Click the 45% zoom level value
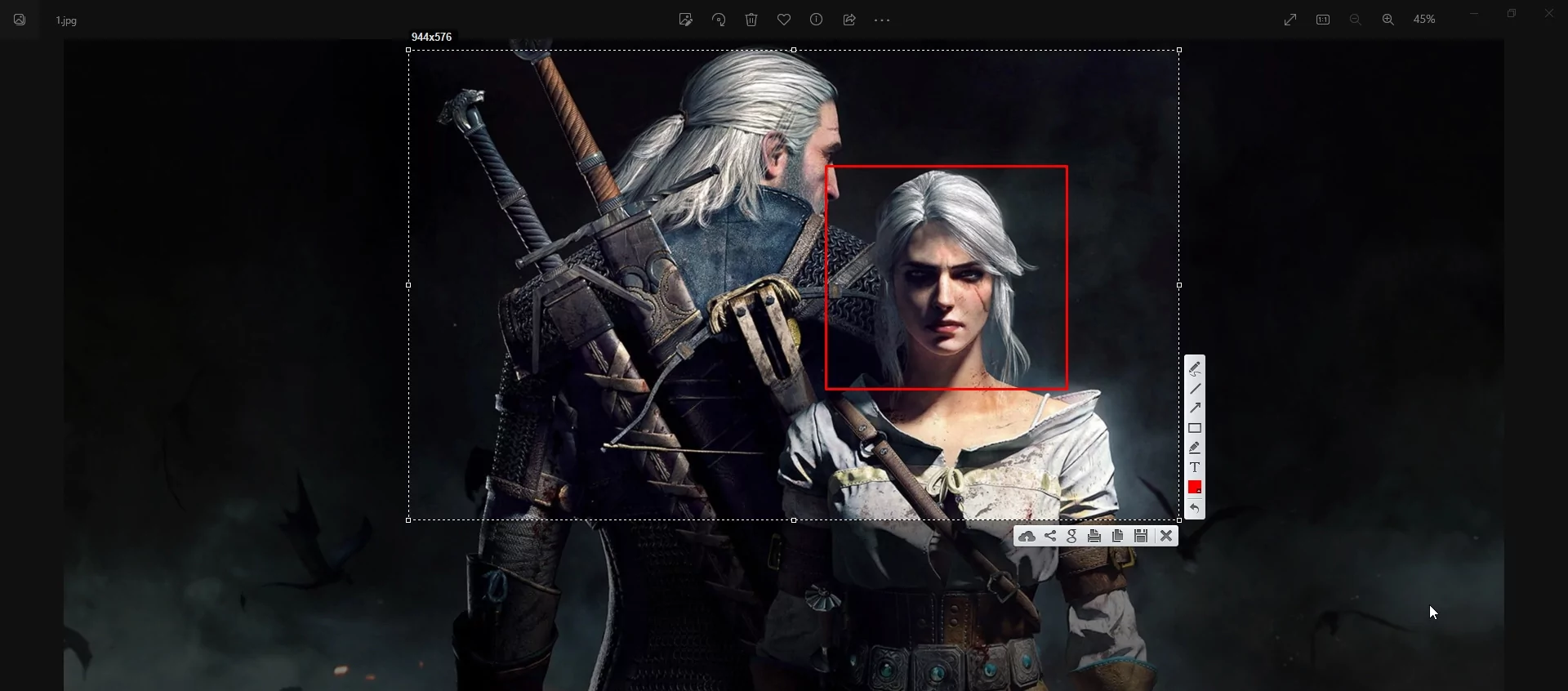1568x691 pixels. point(1425,20)
